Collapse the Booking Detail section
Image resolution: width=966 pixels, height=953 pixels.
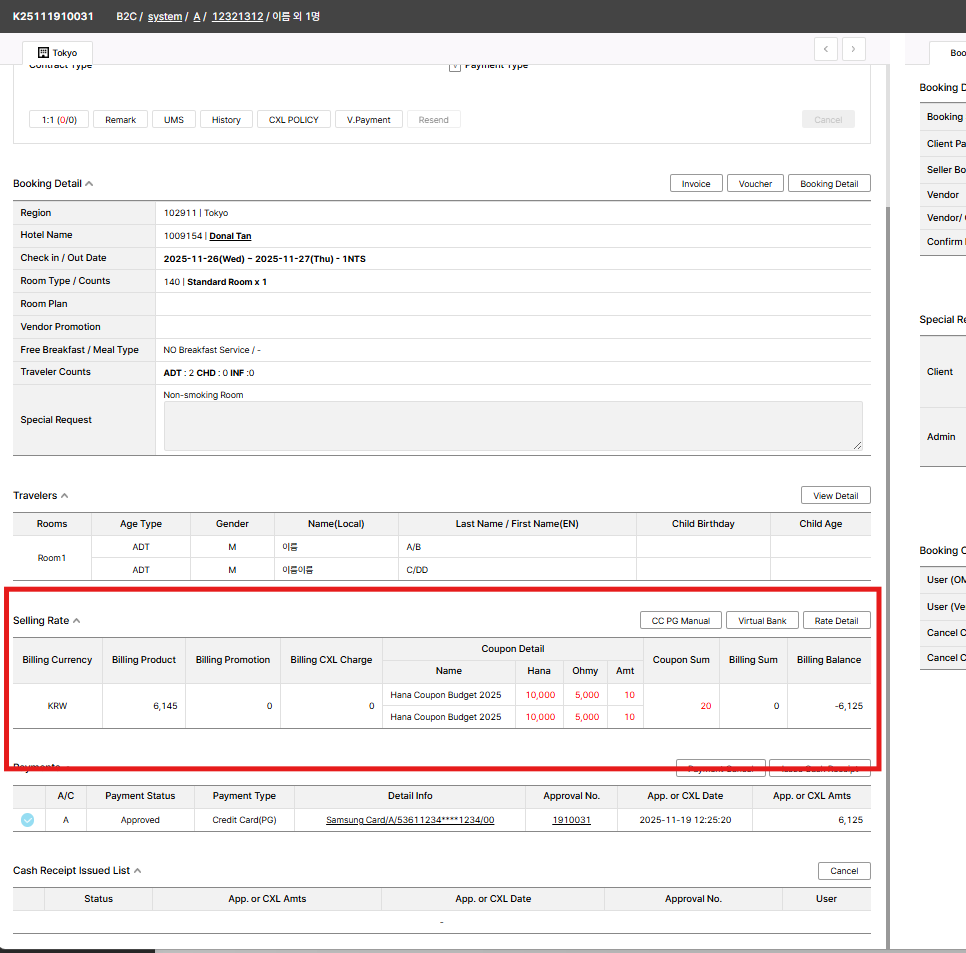[x=89, y=184]
